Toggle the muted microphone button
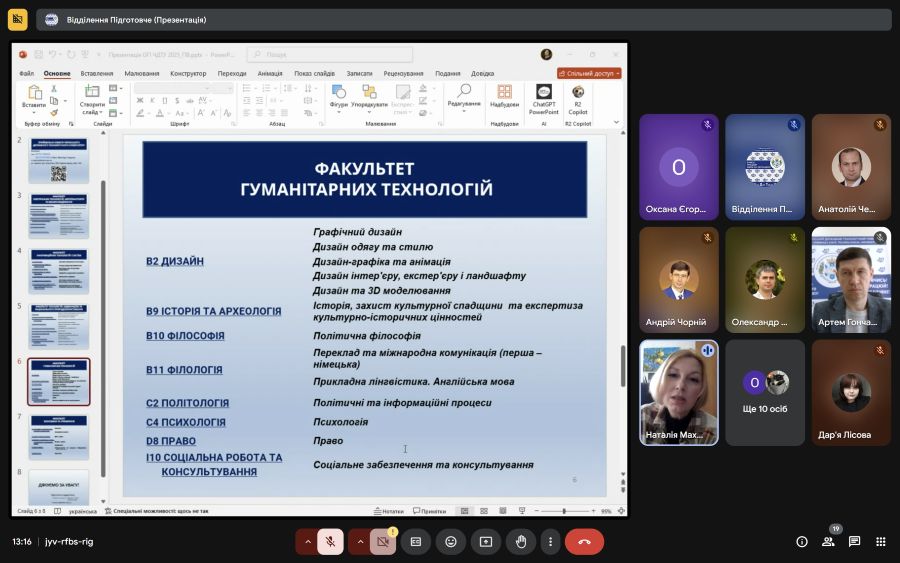Image resolution: width=900 pixels, height=563 pixels. pyautogui.click(x=330, y=541)
